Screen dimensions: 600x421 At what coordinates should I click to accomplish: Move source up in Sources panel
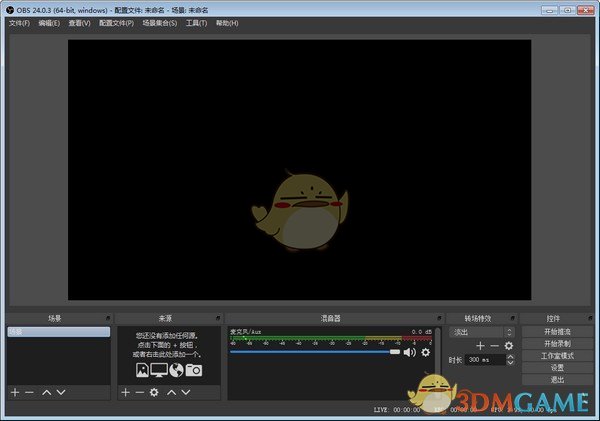click(171, 392)
